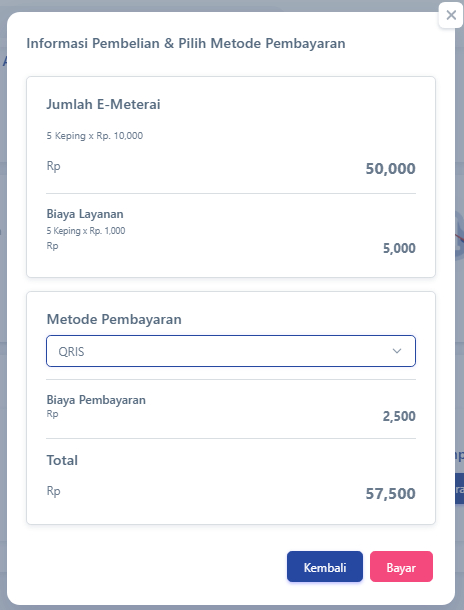Viewport: 464px width, 610px height.
Task: Click the blue button partially hidden behind dialog
Action: pyautogui.click(x=459, y=489)
